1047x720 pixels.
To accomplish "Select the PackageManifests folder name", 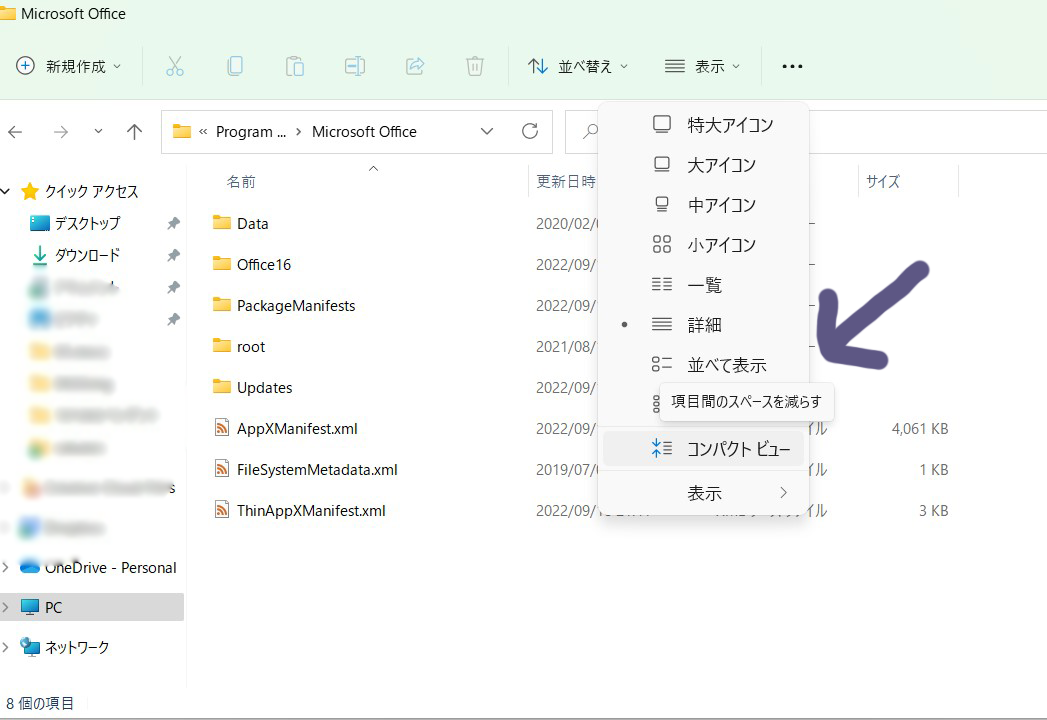I will point(296,305).
